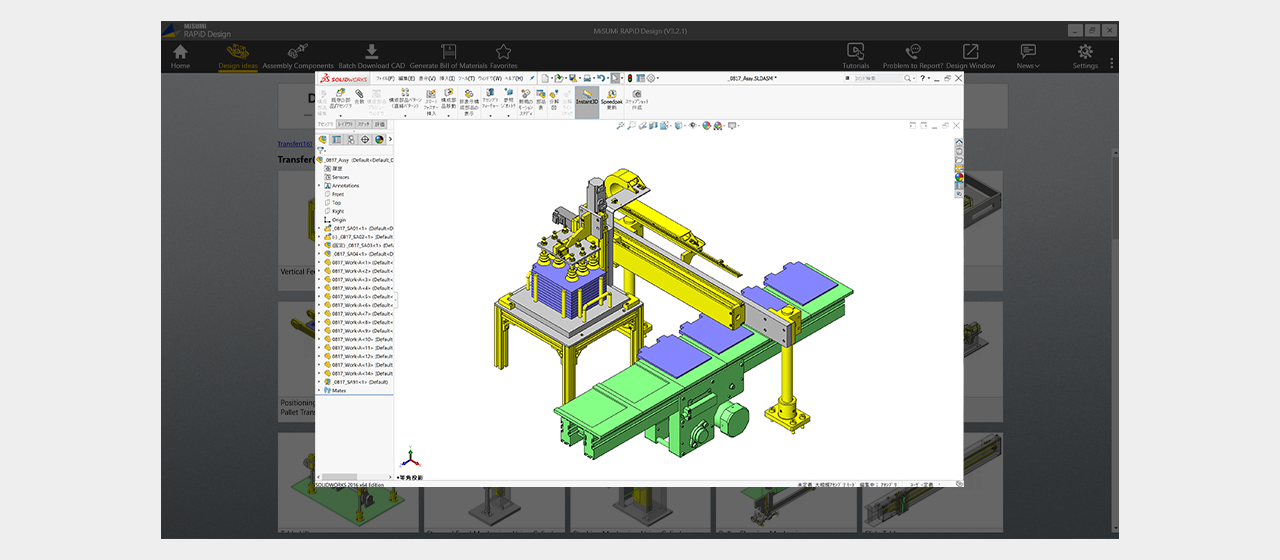
Task: Expand the Annotations tree node
Action: click(x=320, y=186)
